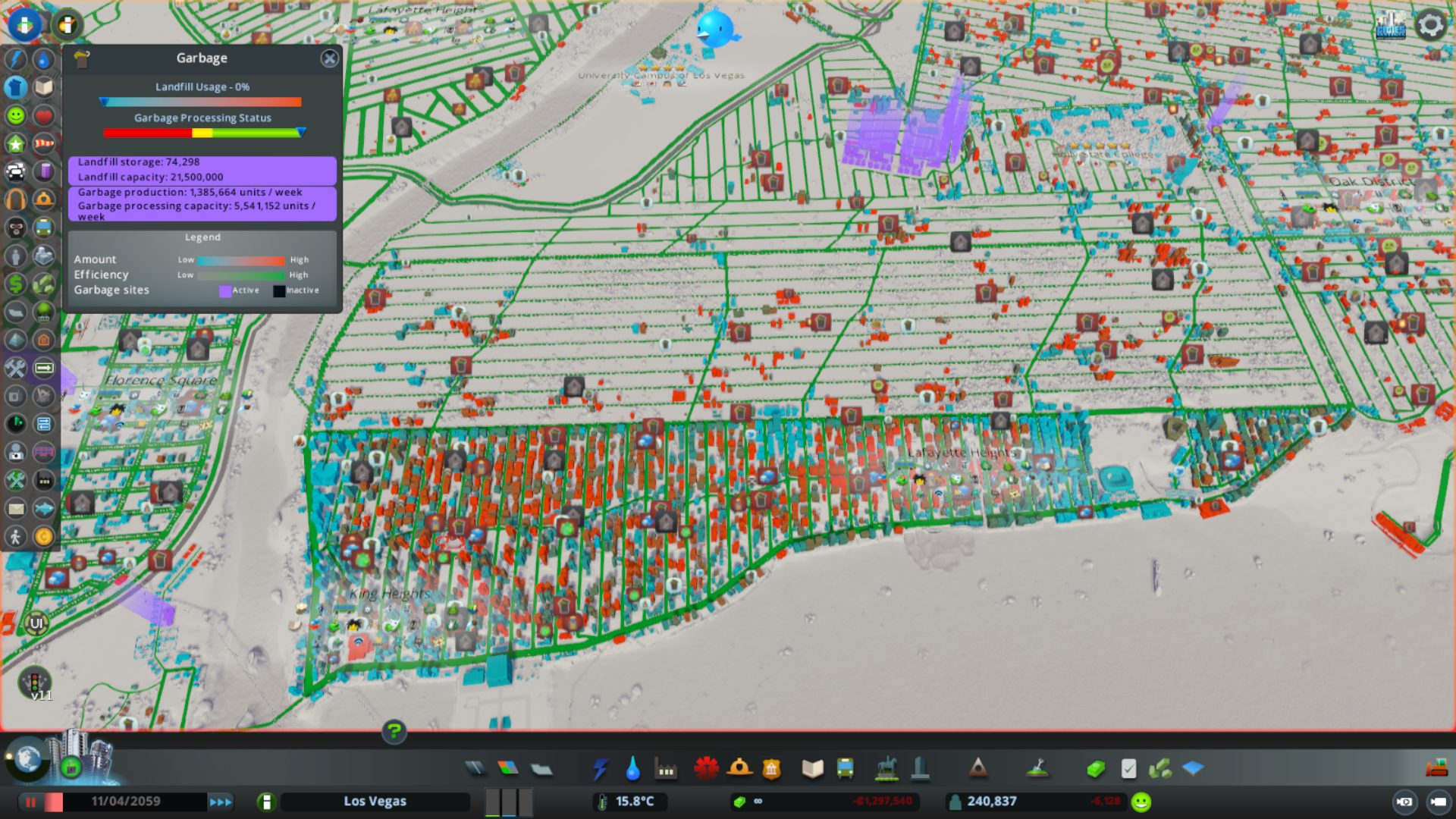Image resolution: width=1456 pixels, height=819 pixels.
Task: Open the Public Transport bus build menu
Action: [846, 769]
